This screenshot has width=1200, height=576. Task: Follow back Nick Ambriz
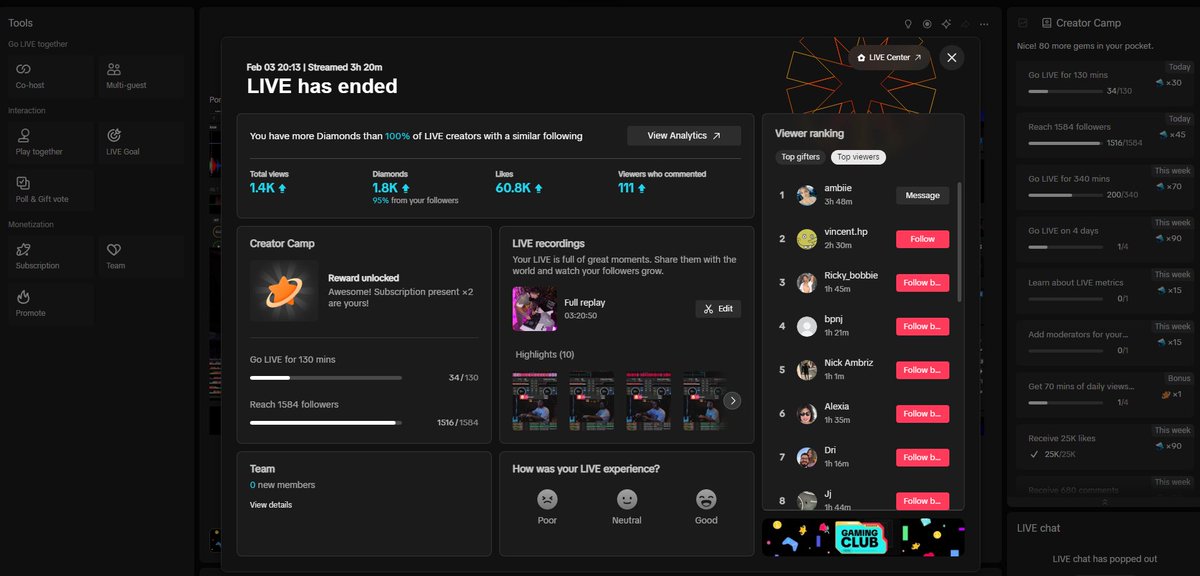922,370
